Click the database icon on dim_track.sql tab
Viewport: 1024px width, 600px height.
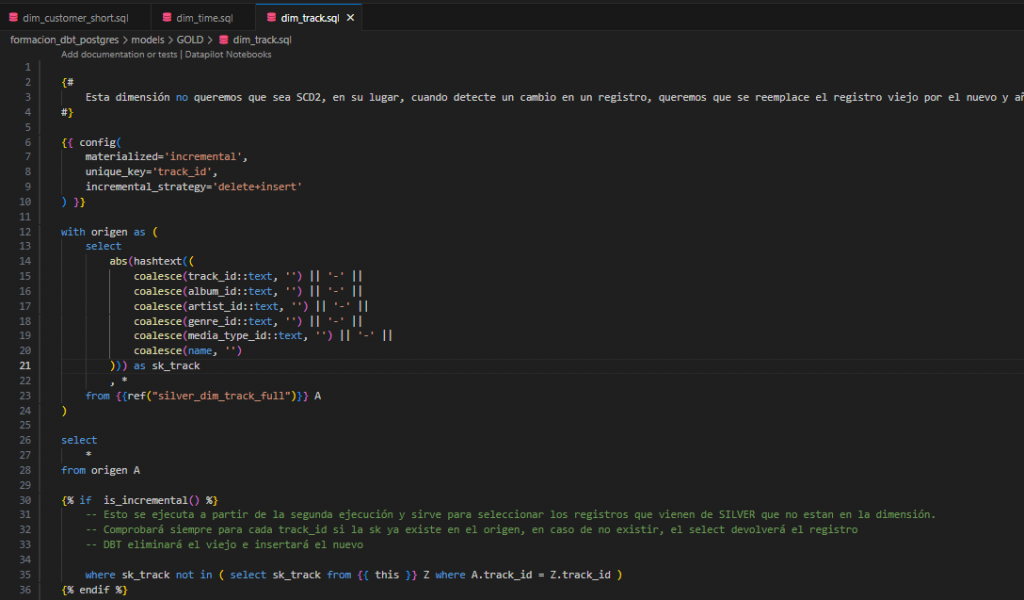click(270, 17)
